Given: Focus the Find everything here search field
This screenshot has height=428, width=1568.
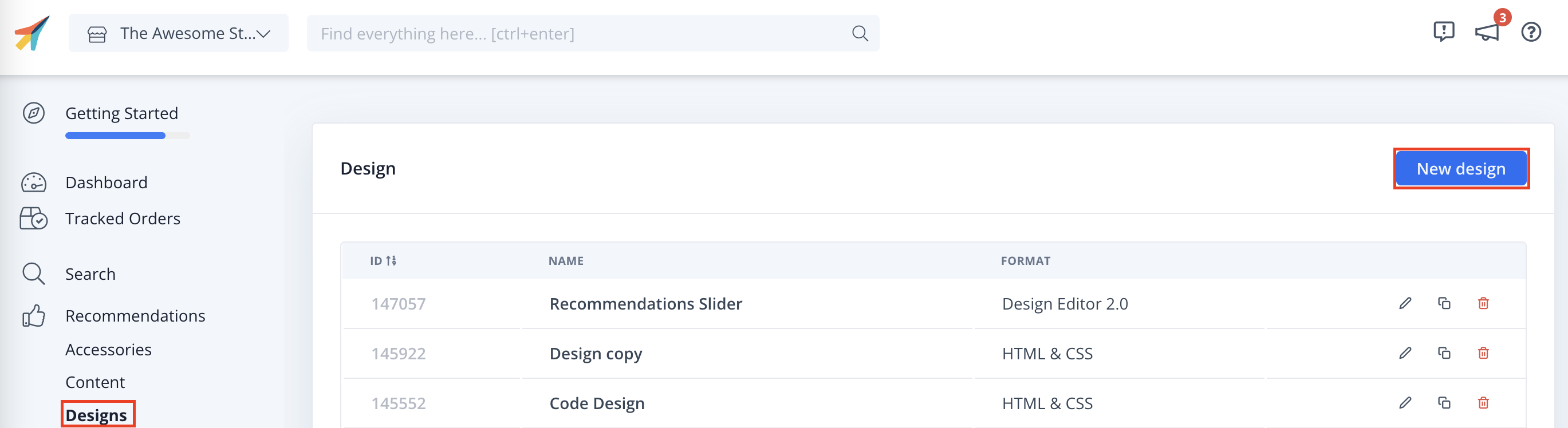Looking at the screenshot, I should point(578,33).
